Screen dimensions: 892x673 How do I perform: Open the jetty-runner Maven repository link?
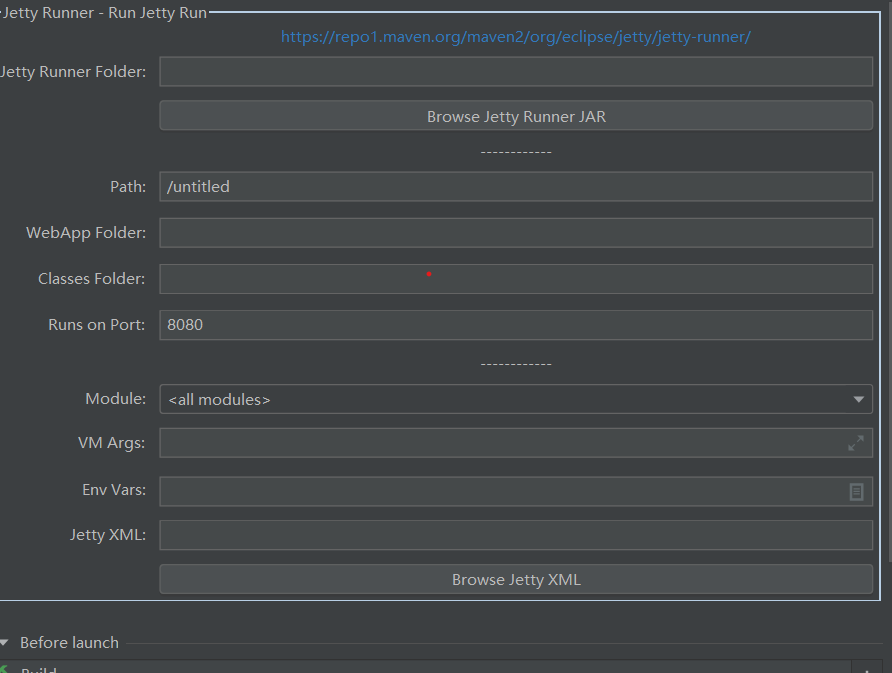click(x=516, y=37)
